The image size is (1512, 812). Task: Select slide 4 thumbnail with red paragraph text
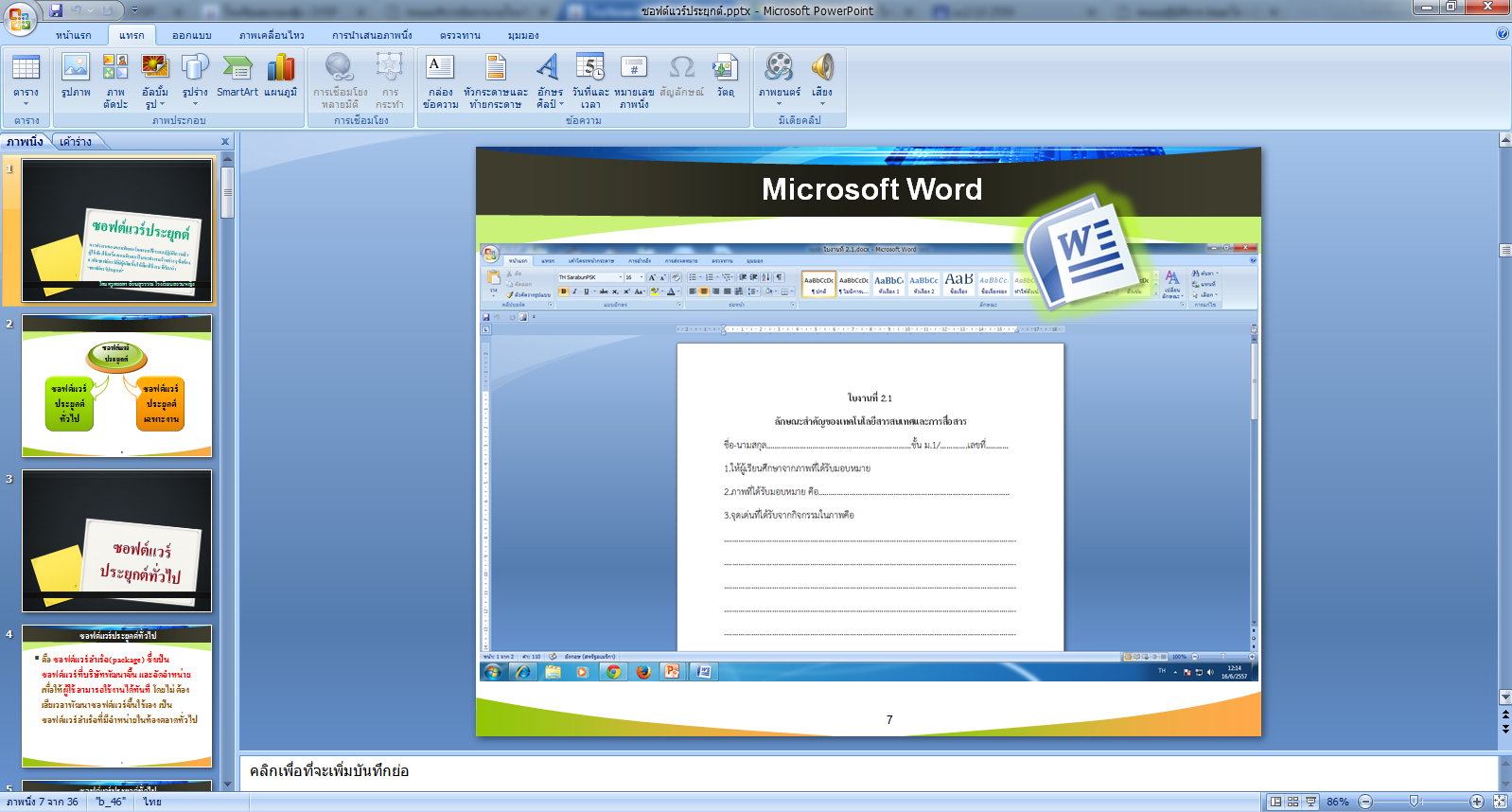click(117, 697)
